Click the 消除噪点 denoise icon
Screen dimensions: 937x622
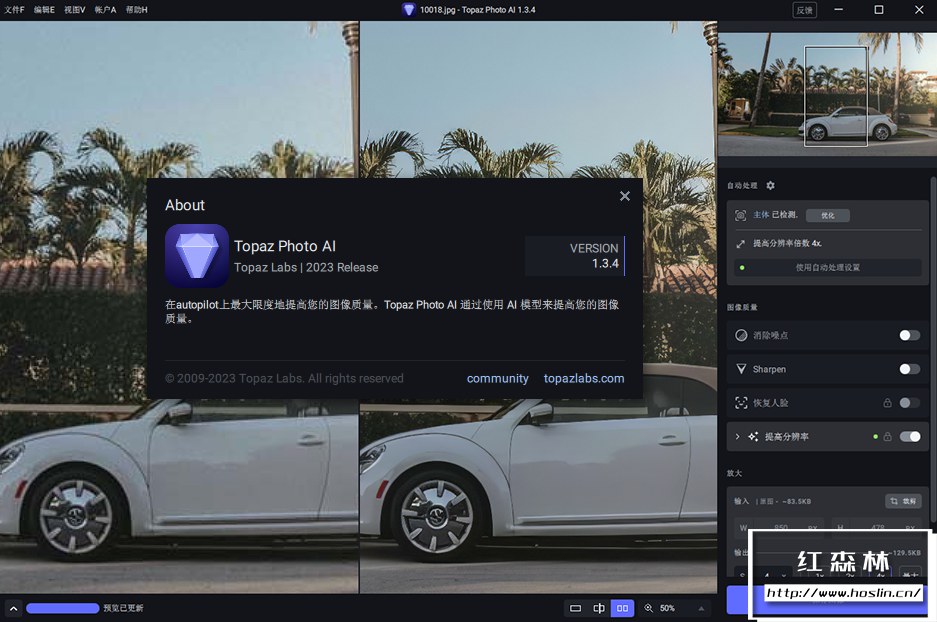pos(741,335)
